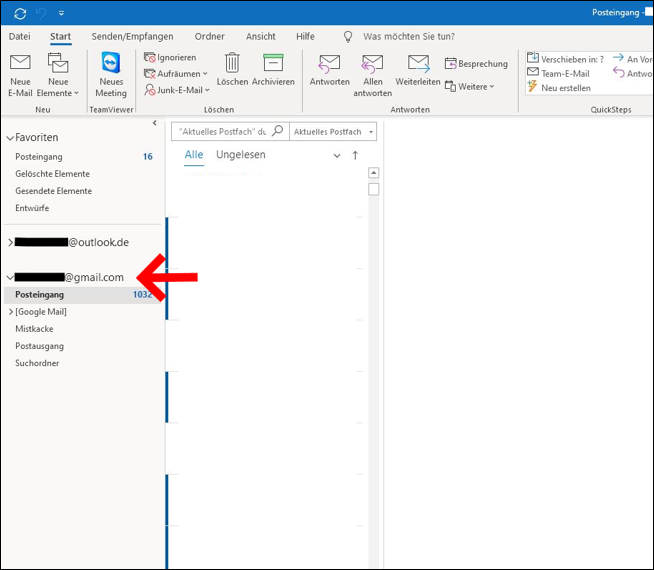
Task: Expand the [Google Mail] folder
Action: [11, 312]
